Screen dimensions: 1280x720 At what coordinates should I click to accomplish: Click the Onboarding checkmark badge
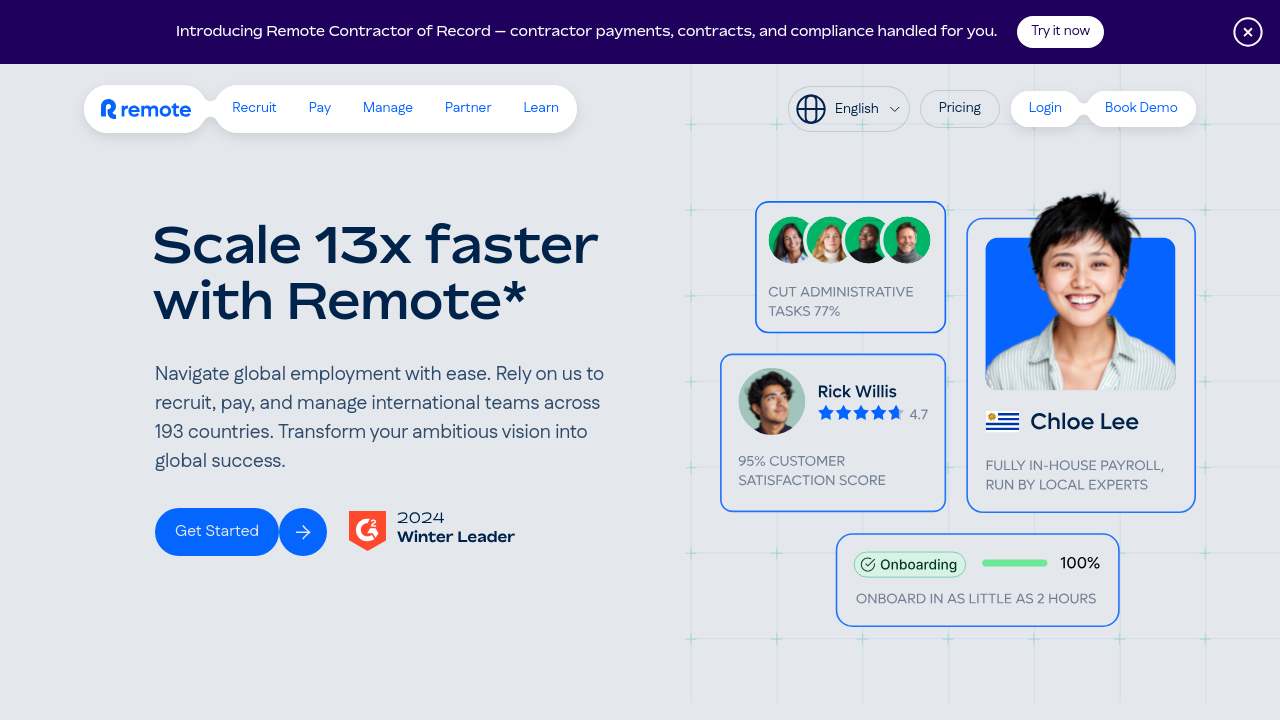(909, 564)
